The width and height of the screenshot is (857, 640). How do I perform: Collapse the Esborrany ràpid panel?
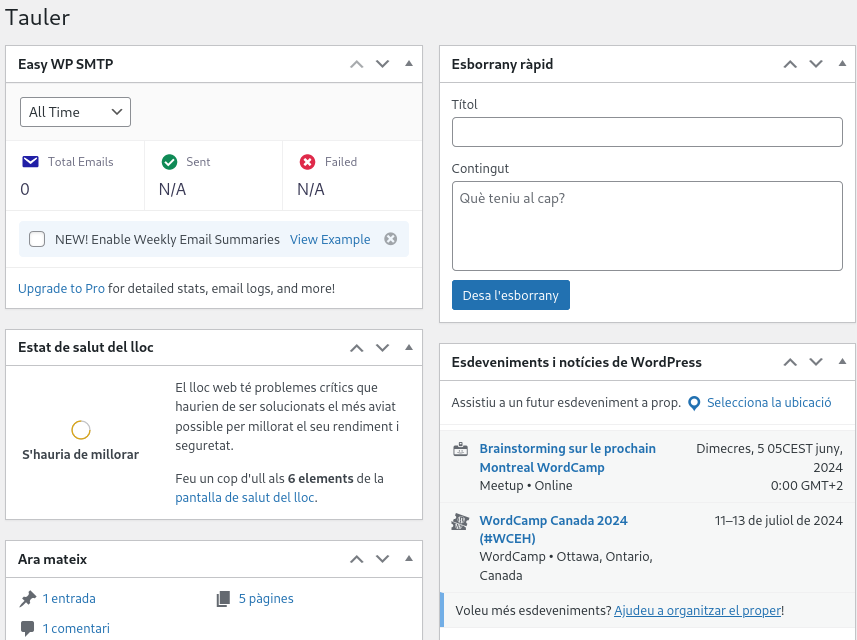[842, 64]
